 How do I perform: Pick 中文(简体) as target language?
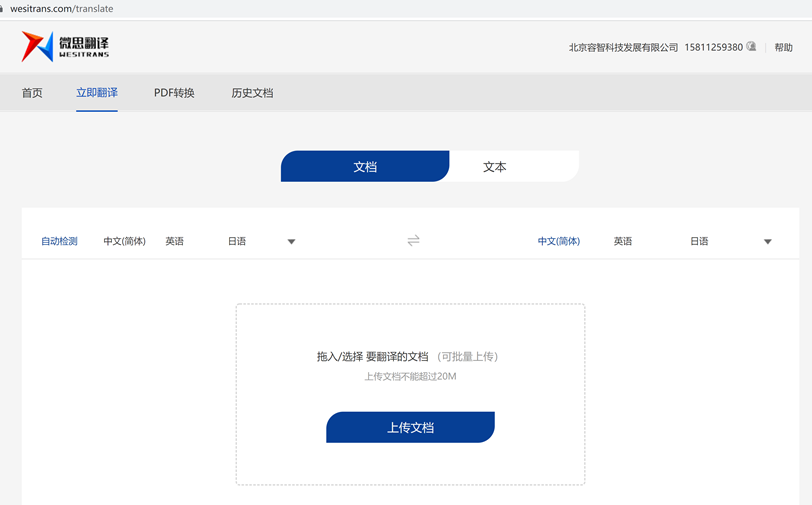pos(558,242)
